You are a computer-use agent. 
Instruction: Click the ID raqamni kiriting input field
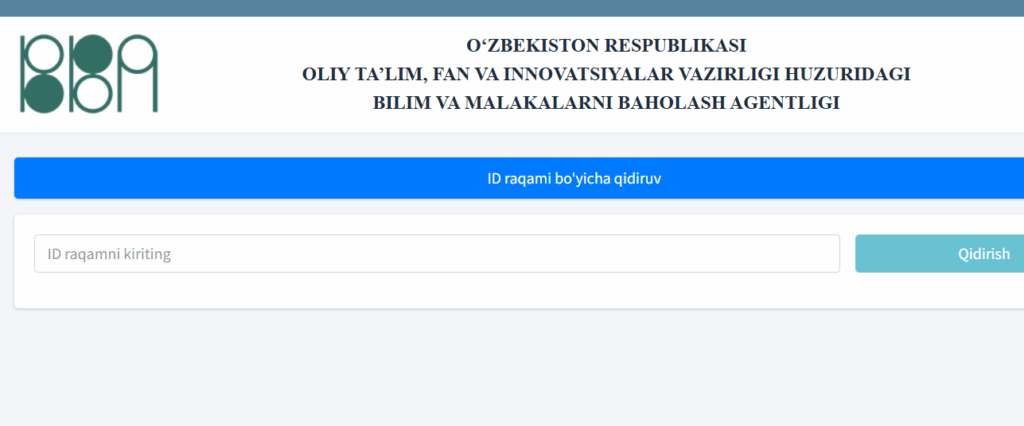click(437, 254)
